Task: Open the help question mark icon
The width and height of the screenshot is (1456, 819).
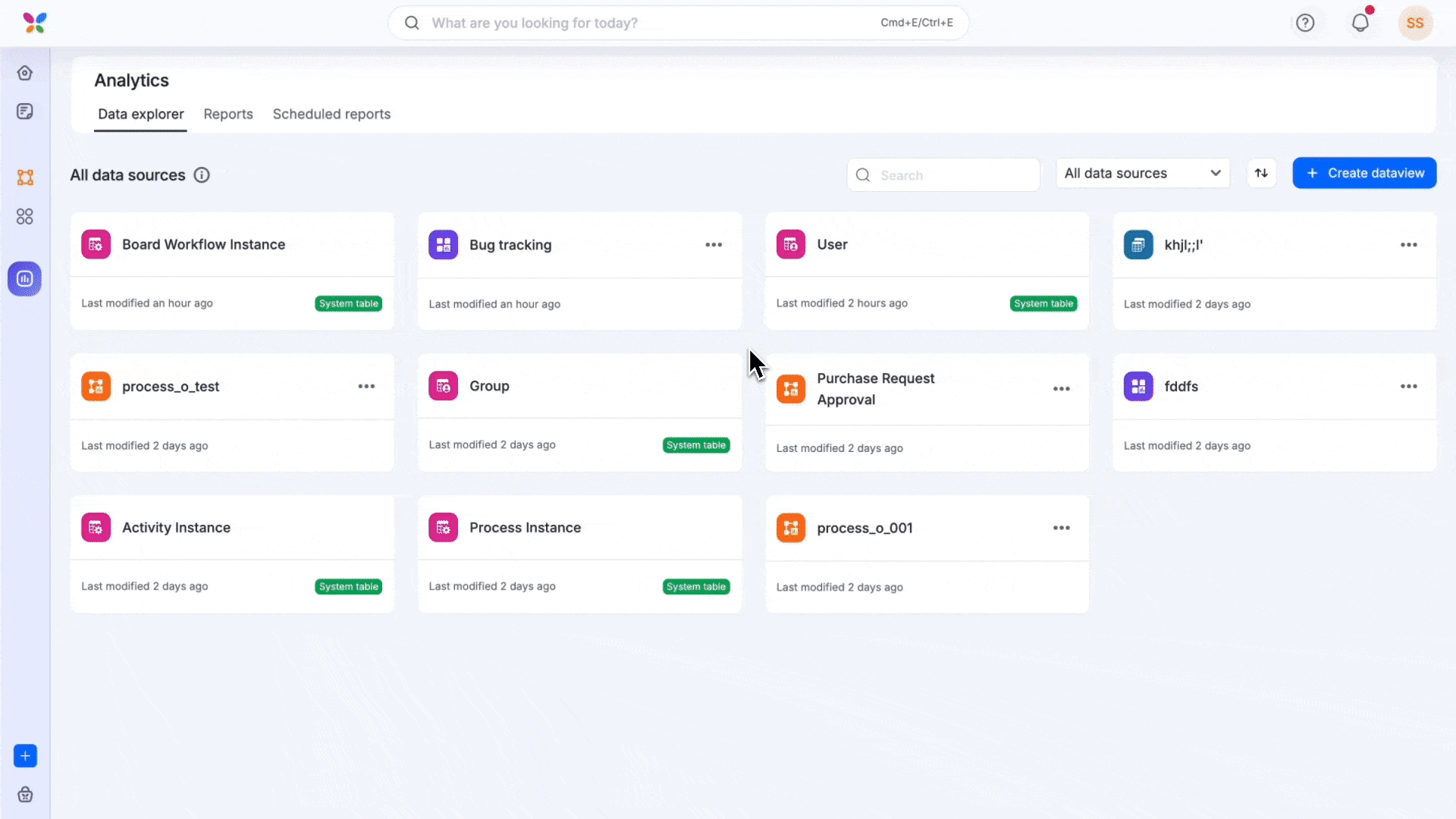Action: [x=1305, y=23]
